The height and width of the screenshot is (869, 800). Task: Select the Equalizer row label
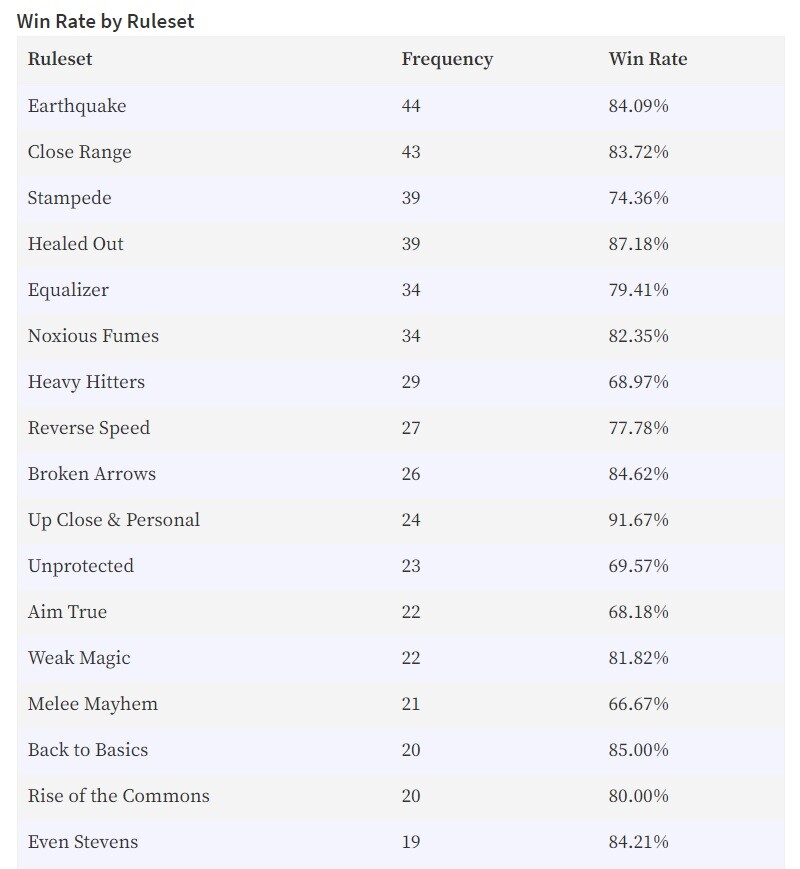pyautogui.click(x=68, y=290)
